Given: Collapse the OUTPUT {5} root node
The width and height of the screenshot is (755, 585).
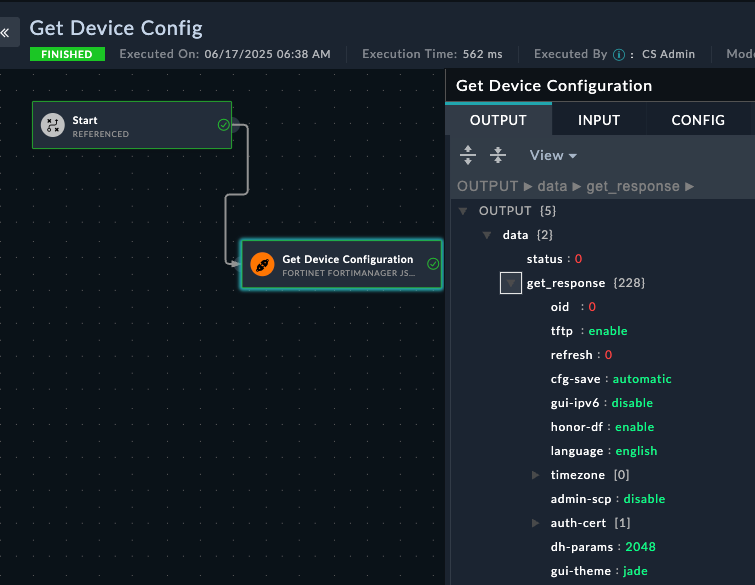Looking at the screenshot, I should (x=463, y=211).
